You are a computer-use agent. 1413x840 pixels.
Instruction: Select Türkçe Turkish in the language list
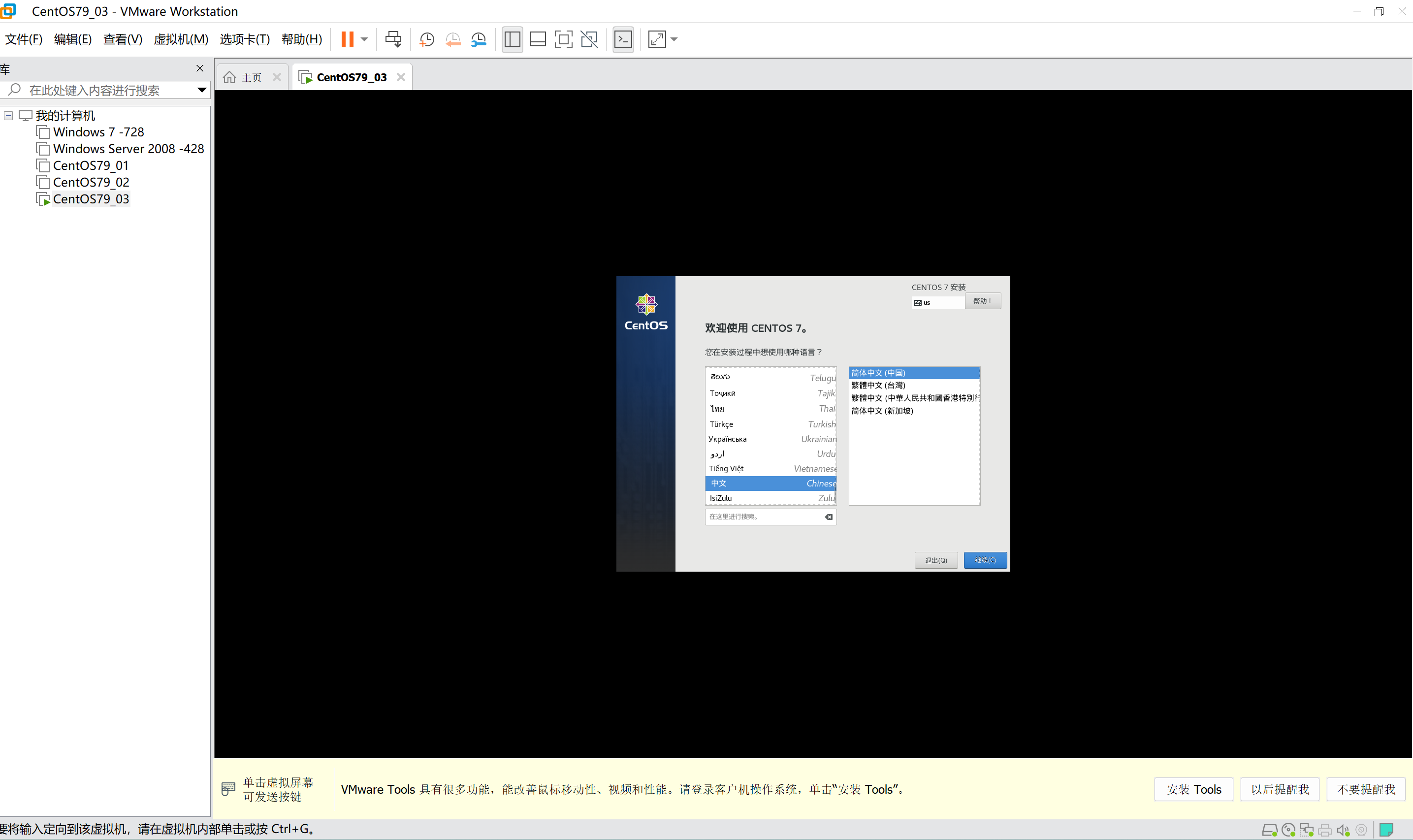click(x=771, y=424)
